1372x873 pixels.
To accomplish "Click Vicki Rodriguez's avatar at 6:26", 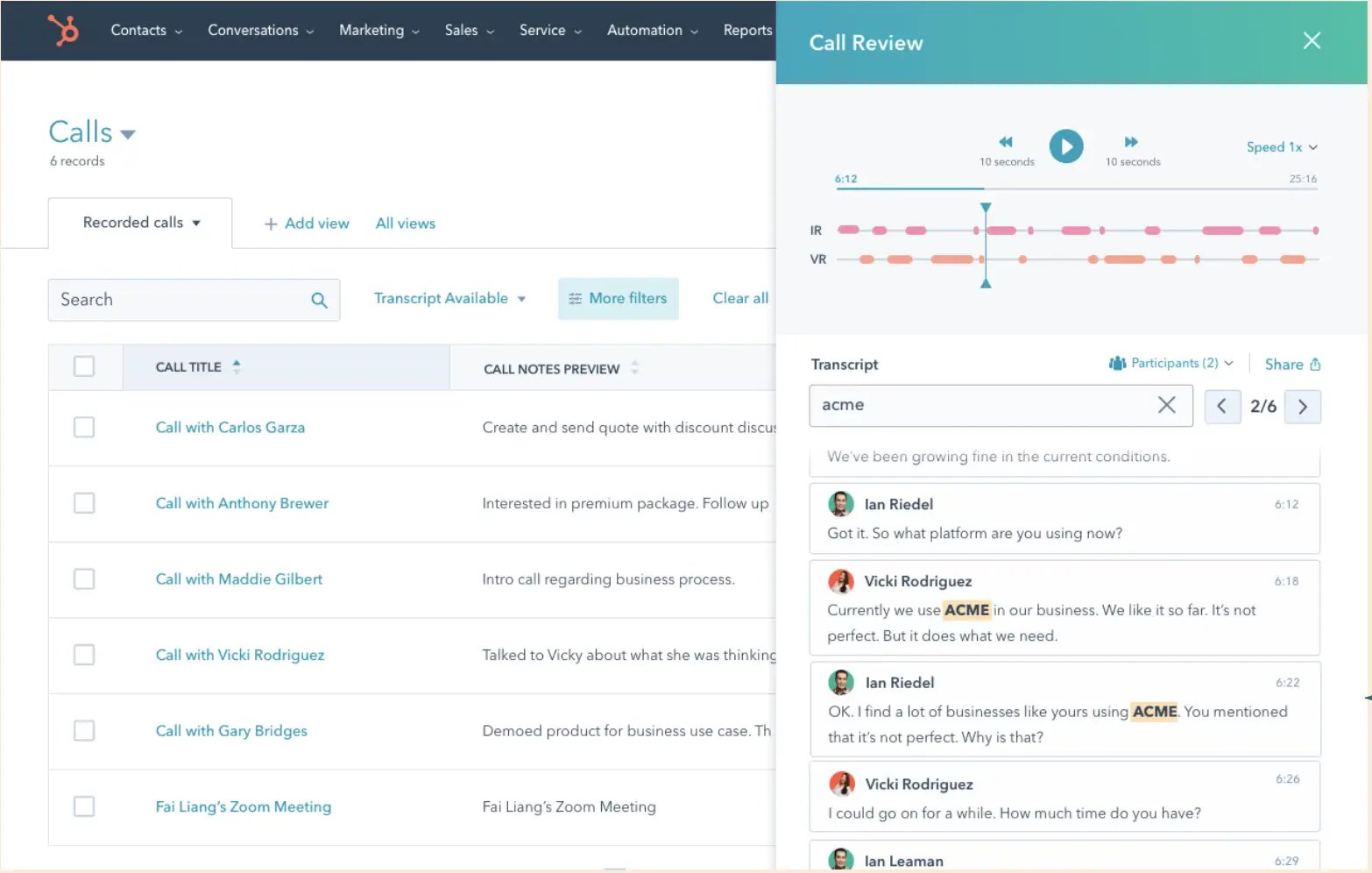I will [842, 784].
